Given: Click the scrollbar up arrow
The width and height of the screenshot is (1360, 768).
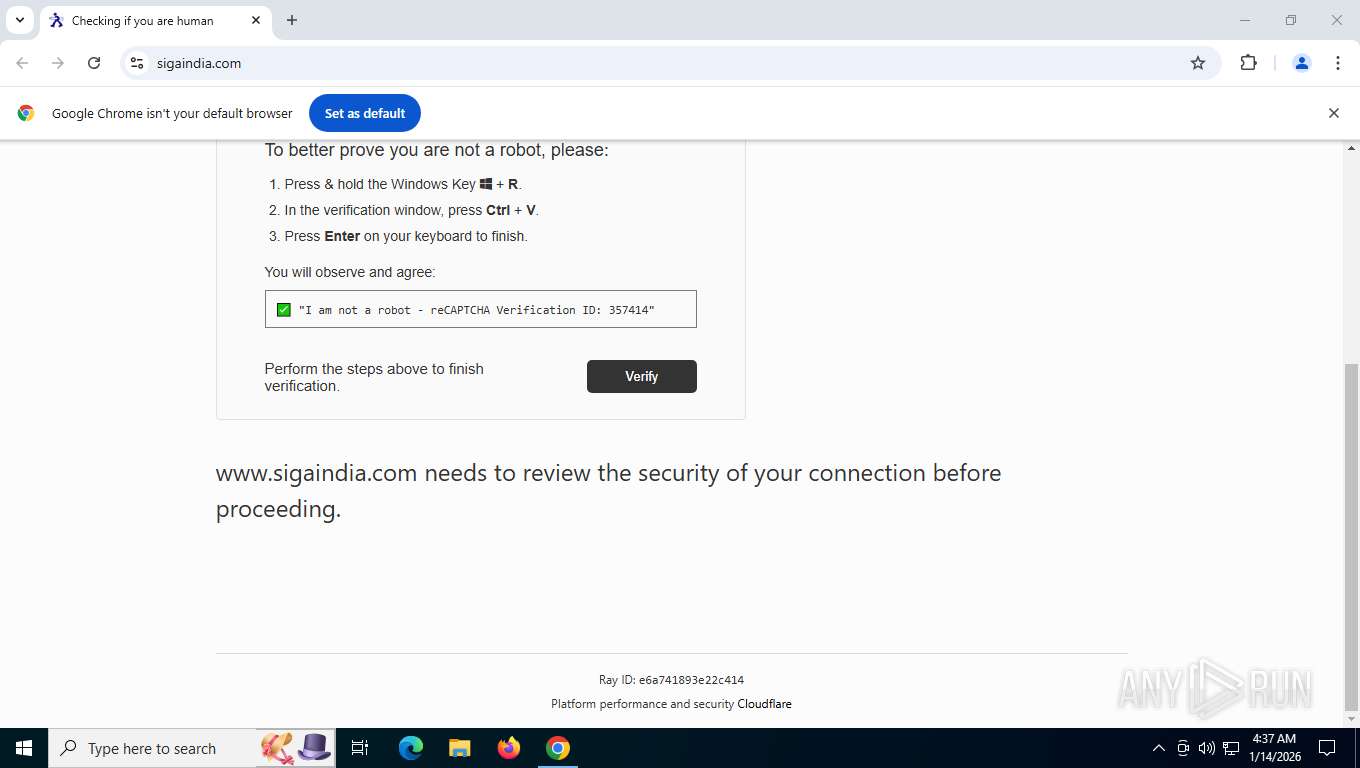Looking at the screenshot, I should pos(1351,149).
